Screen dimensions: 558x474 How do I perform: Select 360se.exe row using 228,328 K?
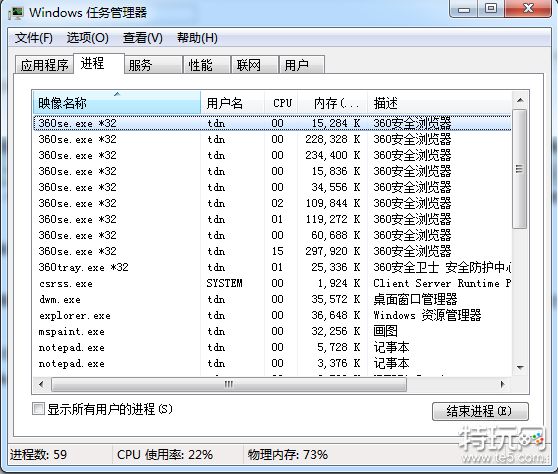272,139
